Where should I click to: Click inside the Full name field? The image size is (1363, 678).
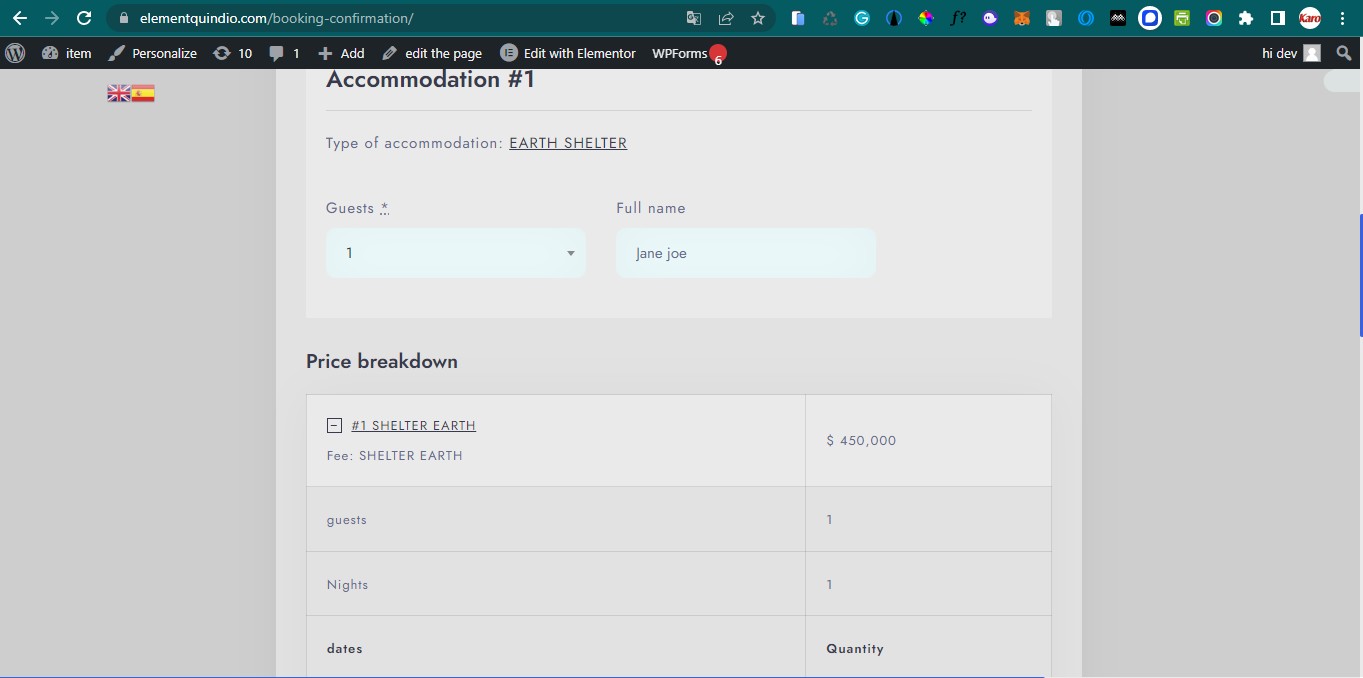click(x=744, y=253)
